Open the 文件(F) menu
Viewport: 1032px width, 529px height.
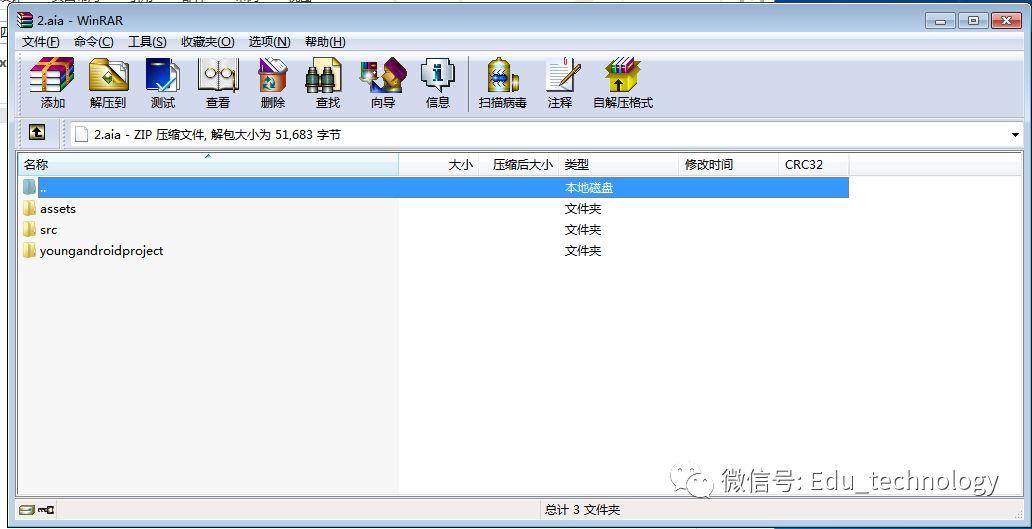(41, 42)
